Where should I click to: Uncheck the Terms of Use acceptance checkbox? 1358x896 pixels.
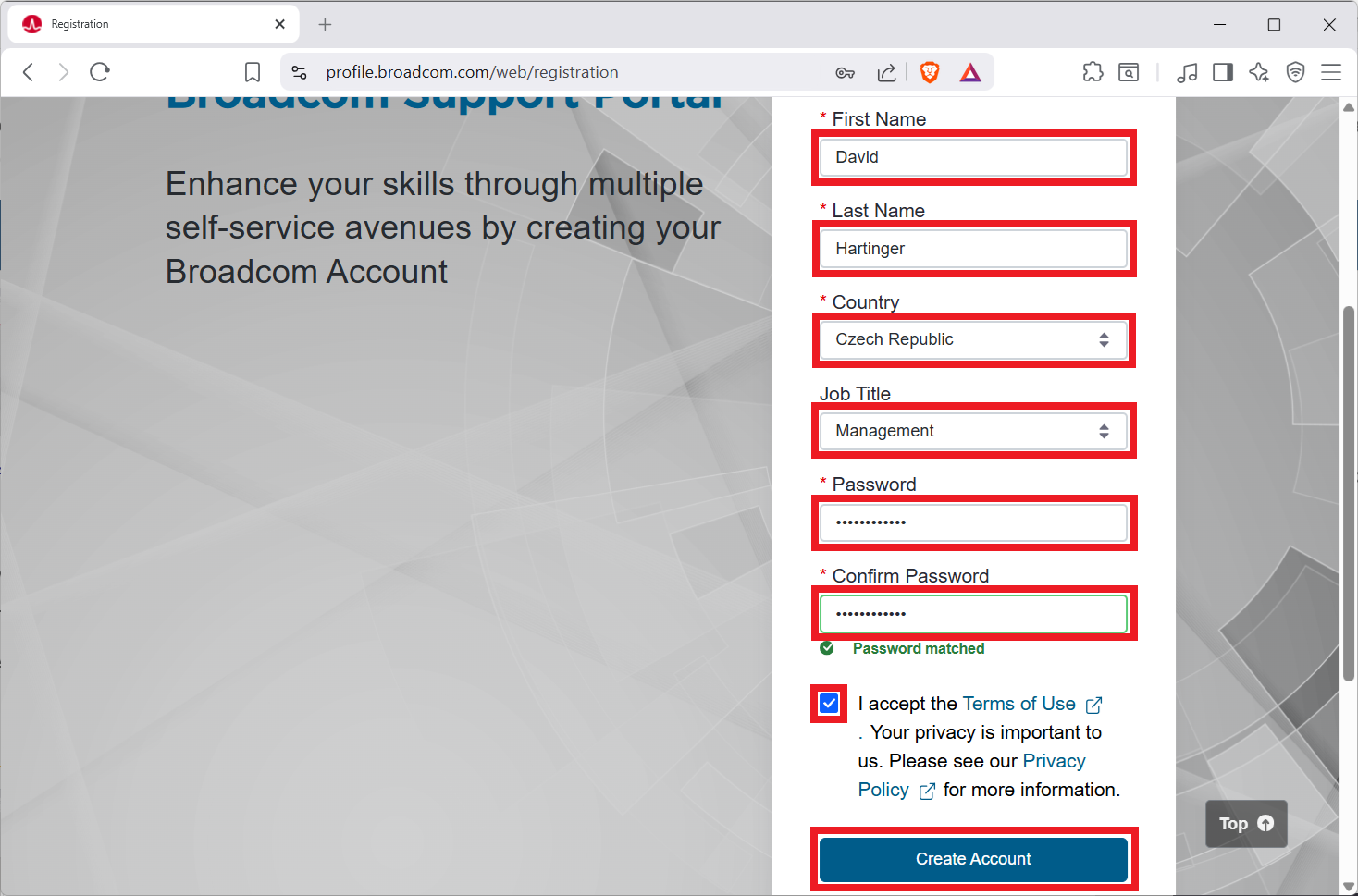(x=828, y=704)
